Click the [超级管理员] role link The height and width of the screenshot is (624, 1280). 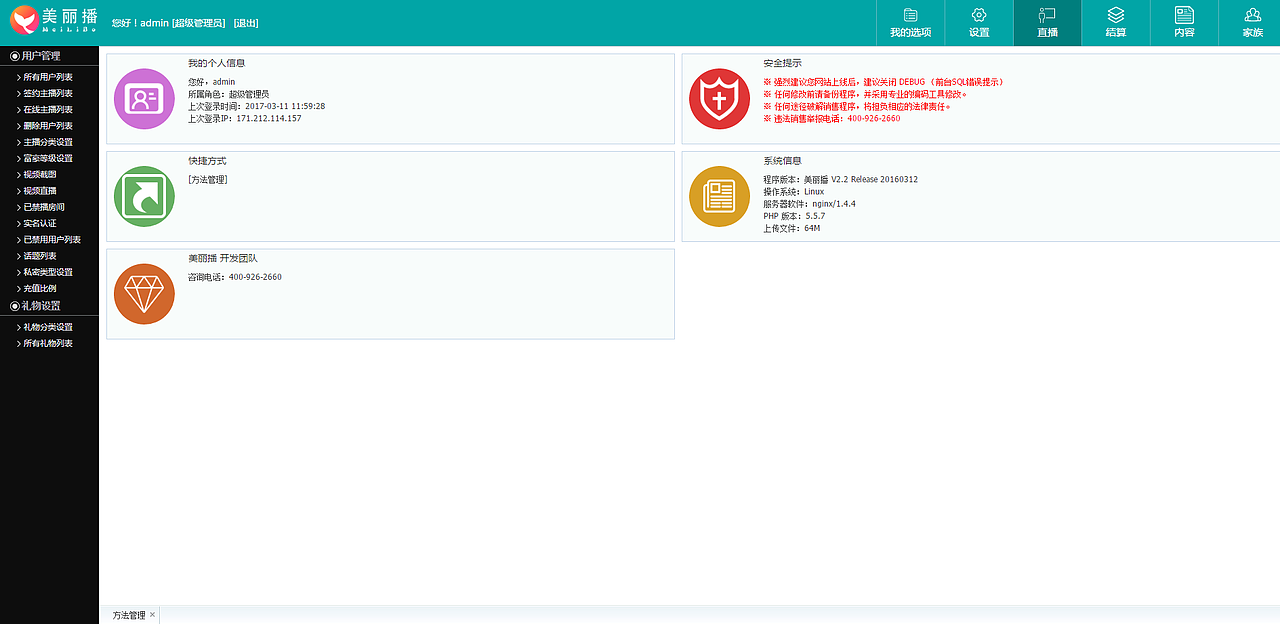(x=199, y=22)
